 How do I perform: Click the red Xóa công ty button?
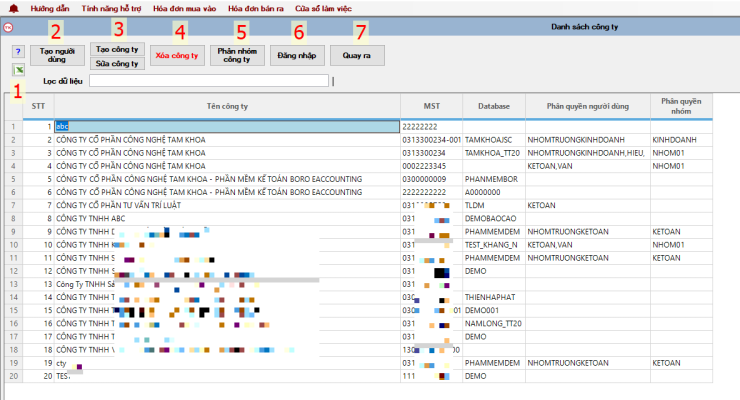[177, 55]
